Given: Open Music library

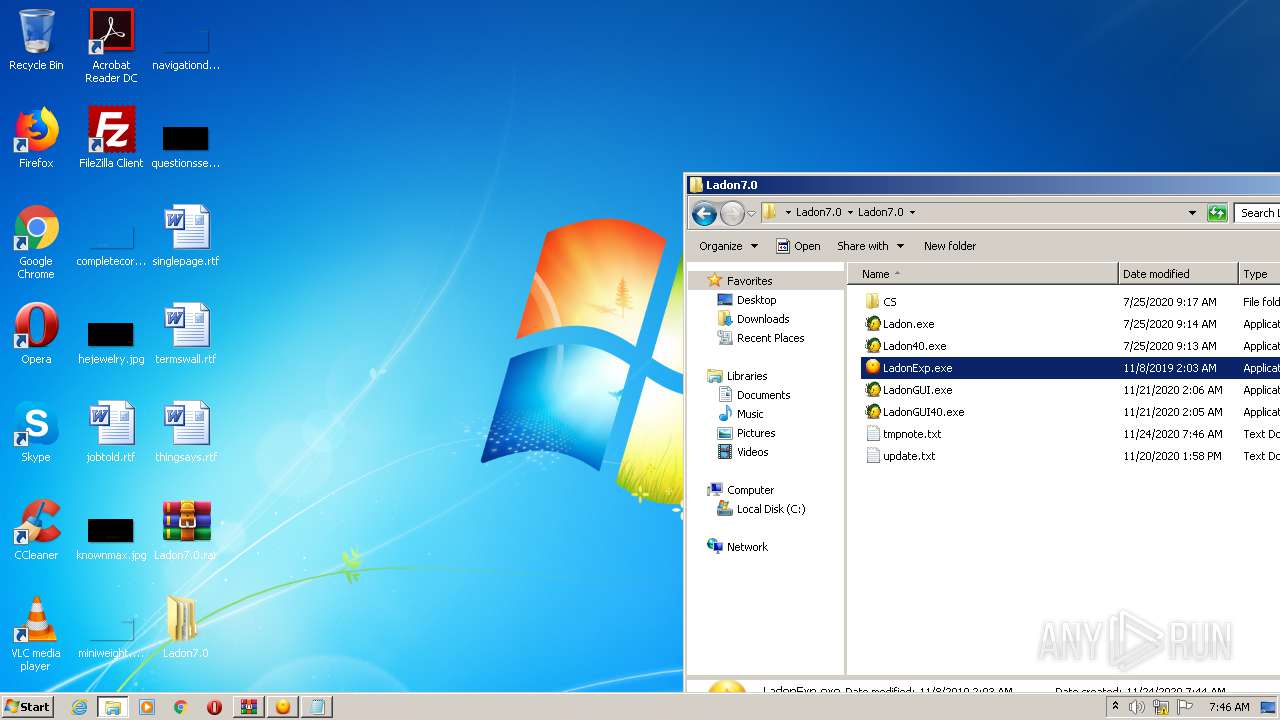Looking at the screenshot, I should 750,414.
